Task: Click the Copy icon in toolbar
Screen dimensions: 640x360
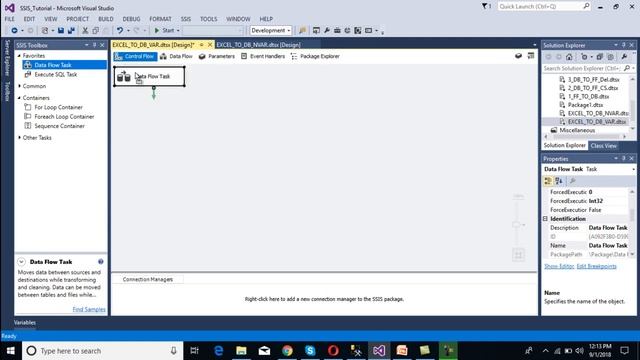Action: [x=96, y=30]
